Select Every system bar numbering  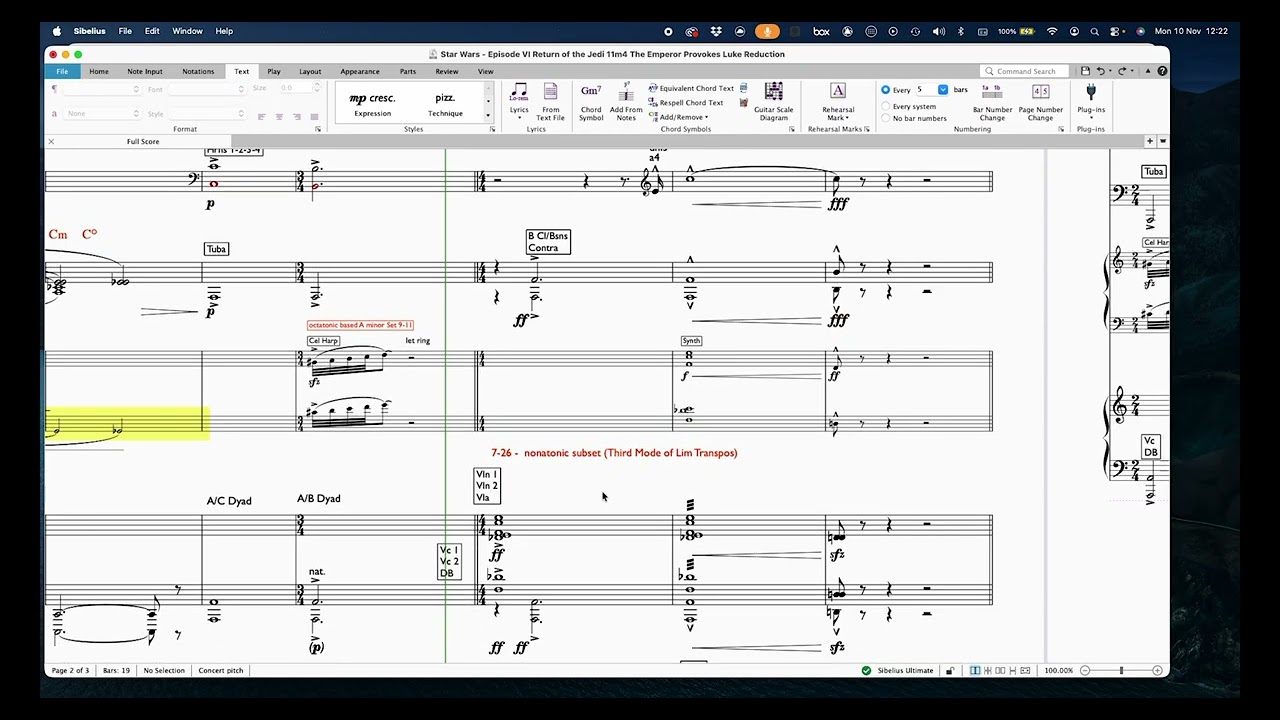point(885,106)
